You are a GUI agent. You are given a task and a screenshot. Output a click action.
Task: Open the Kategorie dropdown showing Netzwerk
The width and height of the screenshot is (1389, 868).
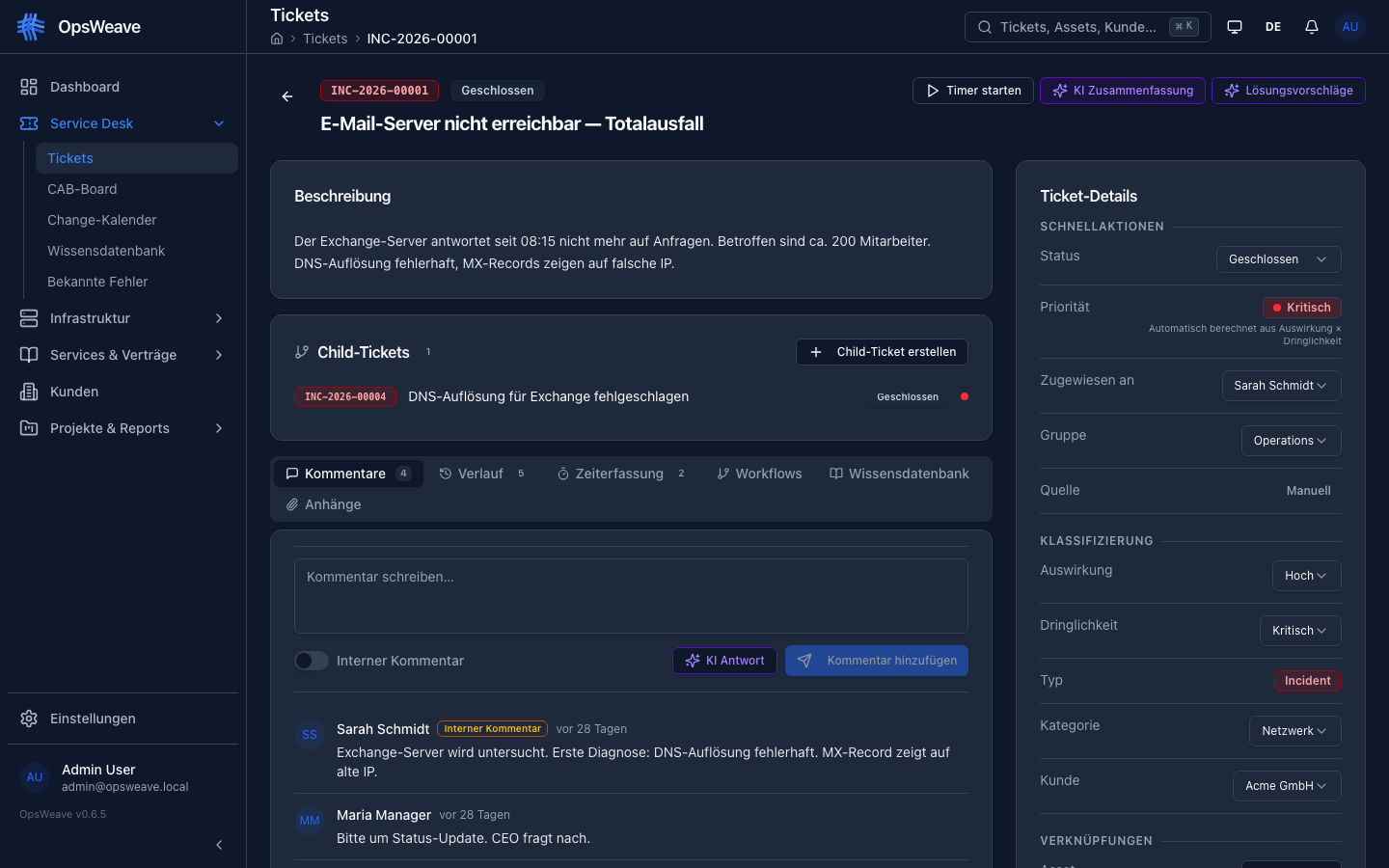tap(1294, 731)
